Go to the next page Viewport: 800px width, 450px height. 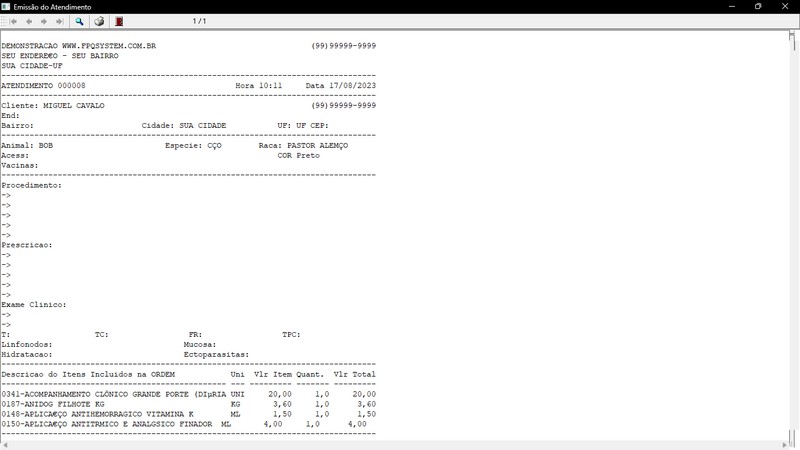tap(44, 21)
